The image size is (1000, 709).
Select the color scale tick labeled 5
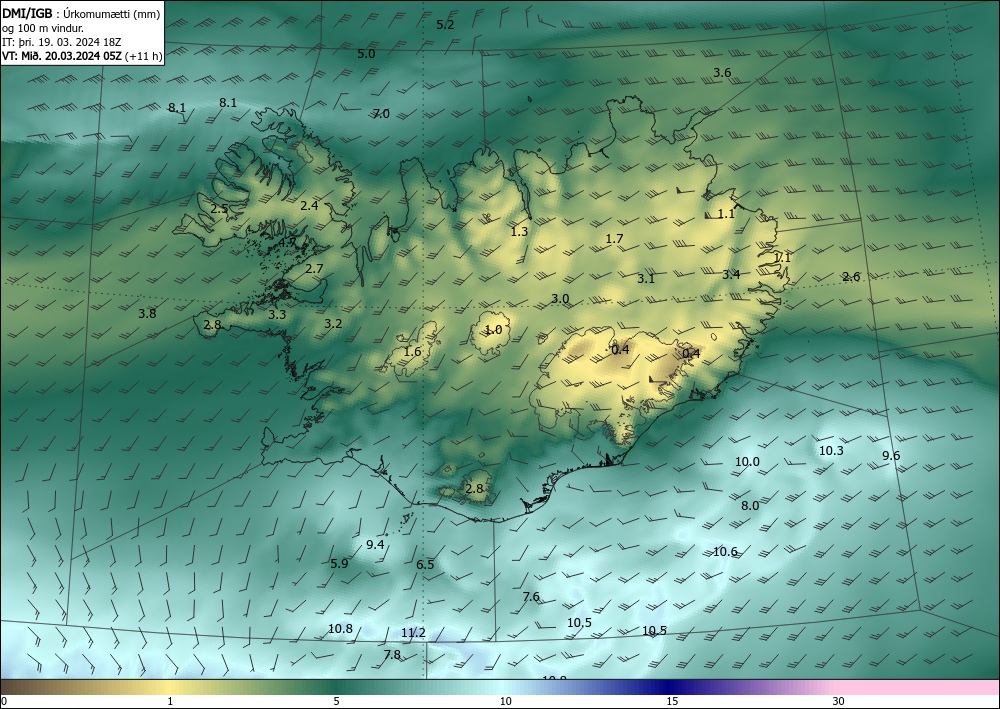click(x=336, y=702)
